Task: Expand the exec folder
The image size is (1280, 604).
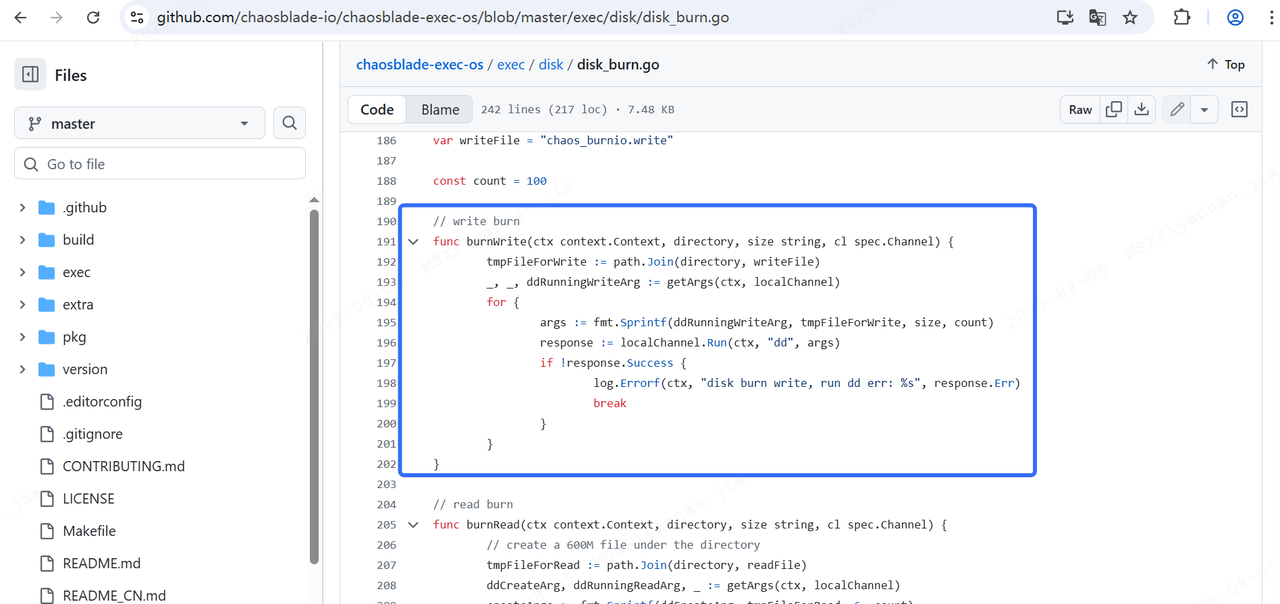Action: 22,272
